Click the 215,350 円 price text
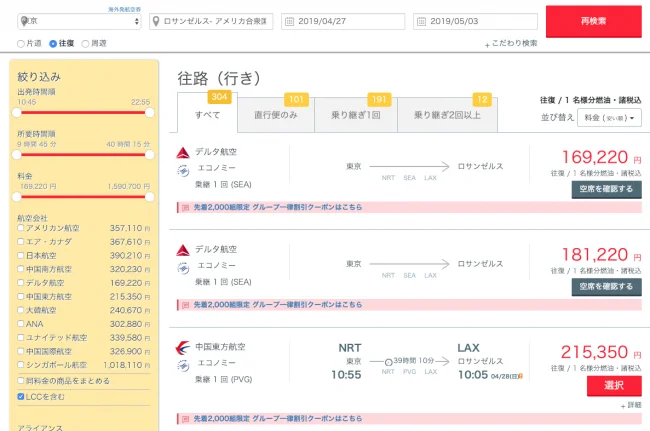Screen dimensions: 650x431 [601, 353]
